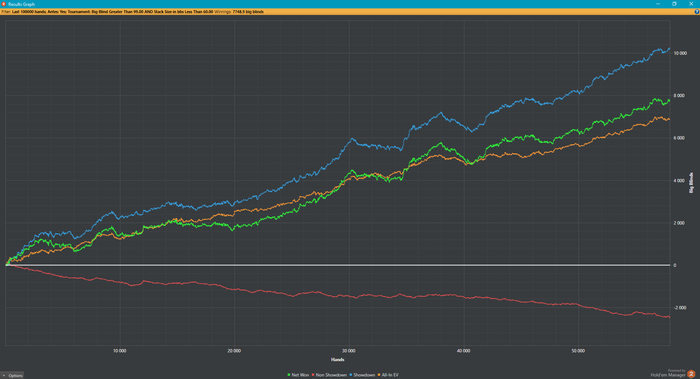Click the 50 000 x-axis value
This screenshot has height=379, width=700.
point(578,351)
